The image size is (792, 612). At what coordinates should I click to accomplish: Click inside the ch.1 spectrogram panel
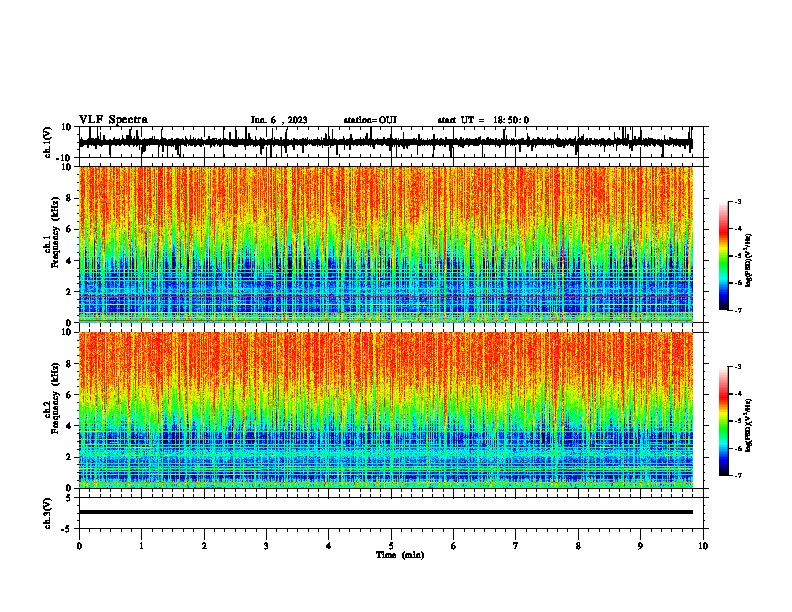[x=386, y=244]
